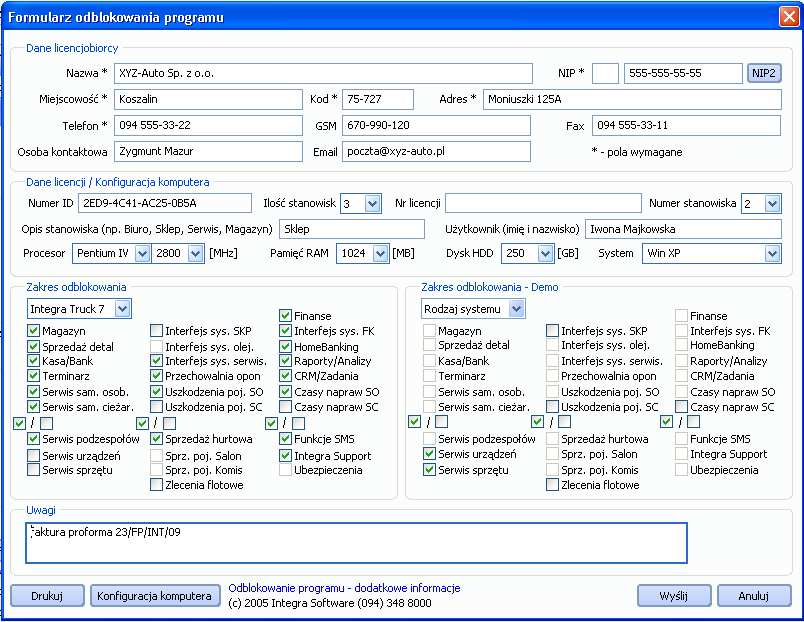Viewport: 804px width, 622px height.
Task: Untick Uszkodzenia poj. SO in non-Demo scope
Action: point(156,392)
